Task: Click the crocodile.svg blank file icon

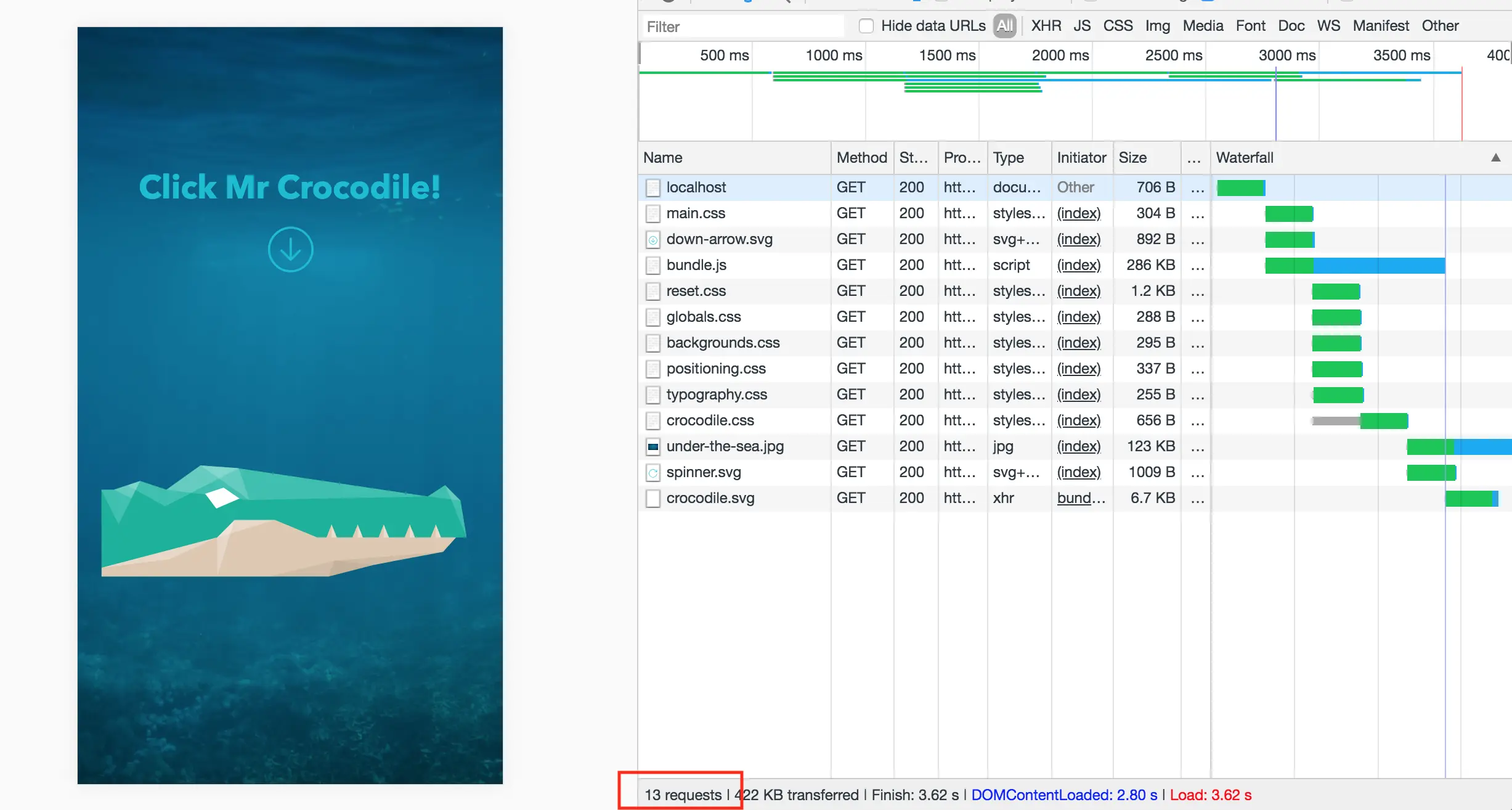Action: pyautogui.click(x=652, y=499)
